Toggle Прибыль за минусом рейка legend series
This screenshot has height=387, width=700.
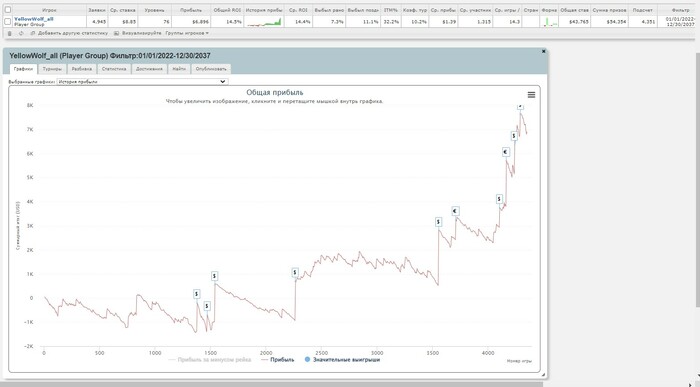pos(210,360)
